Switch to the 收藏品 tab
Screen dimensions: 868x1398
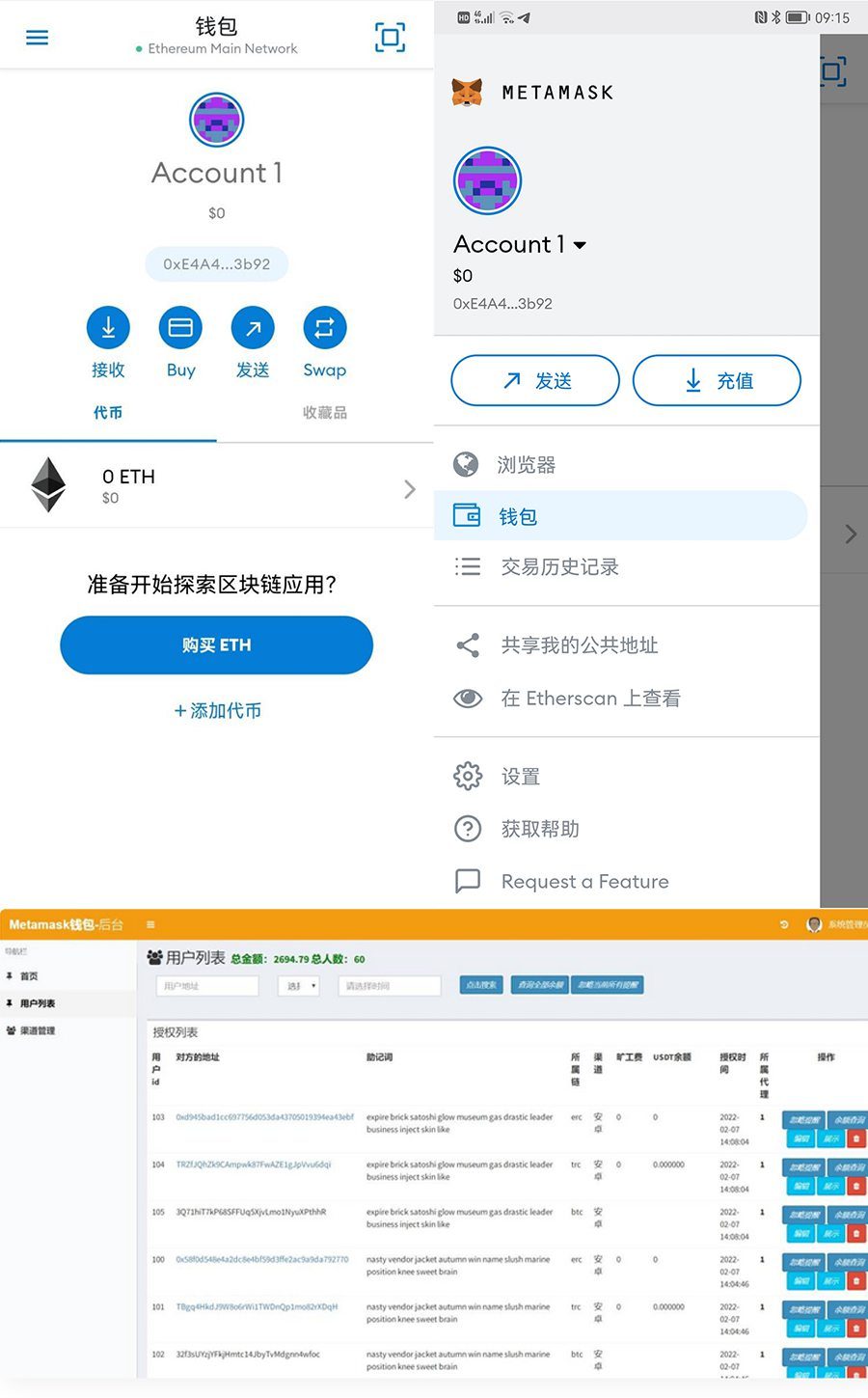(x=324, y=412)
